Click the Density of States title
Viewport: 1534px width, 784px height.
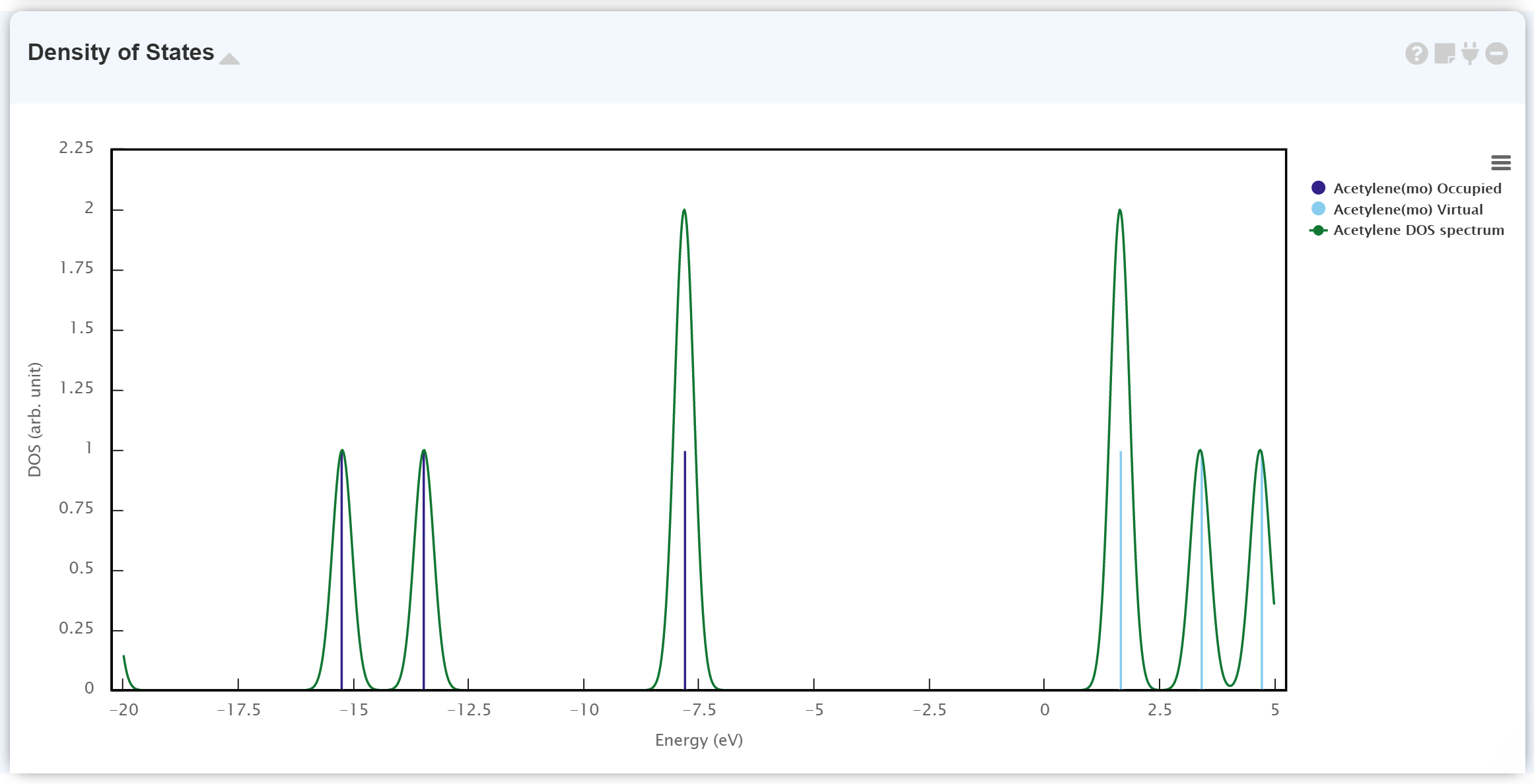click(x=121, y=52)
